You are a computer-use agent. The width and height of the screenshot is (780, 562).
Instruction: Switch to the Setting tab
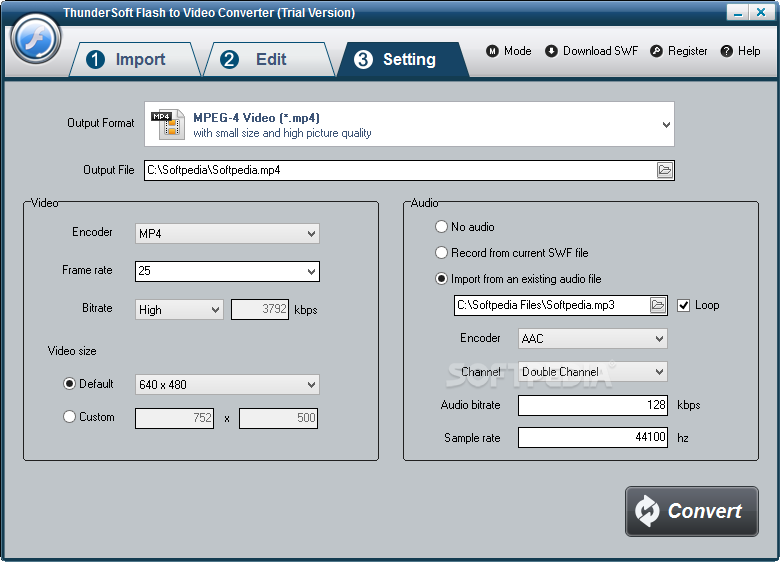(x=403, y=59)
